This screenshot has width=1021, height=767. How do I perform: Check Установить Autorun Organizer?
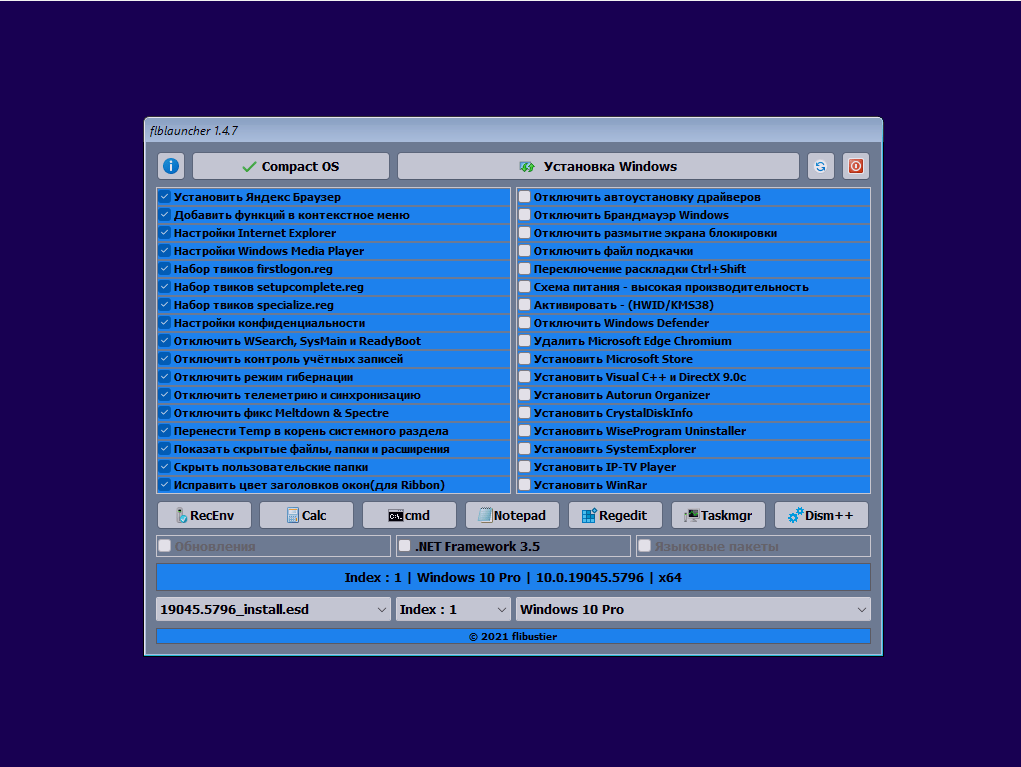pyautogui.click(x=525, y=395)
